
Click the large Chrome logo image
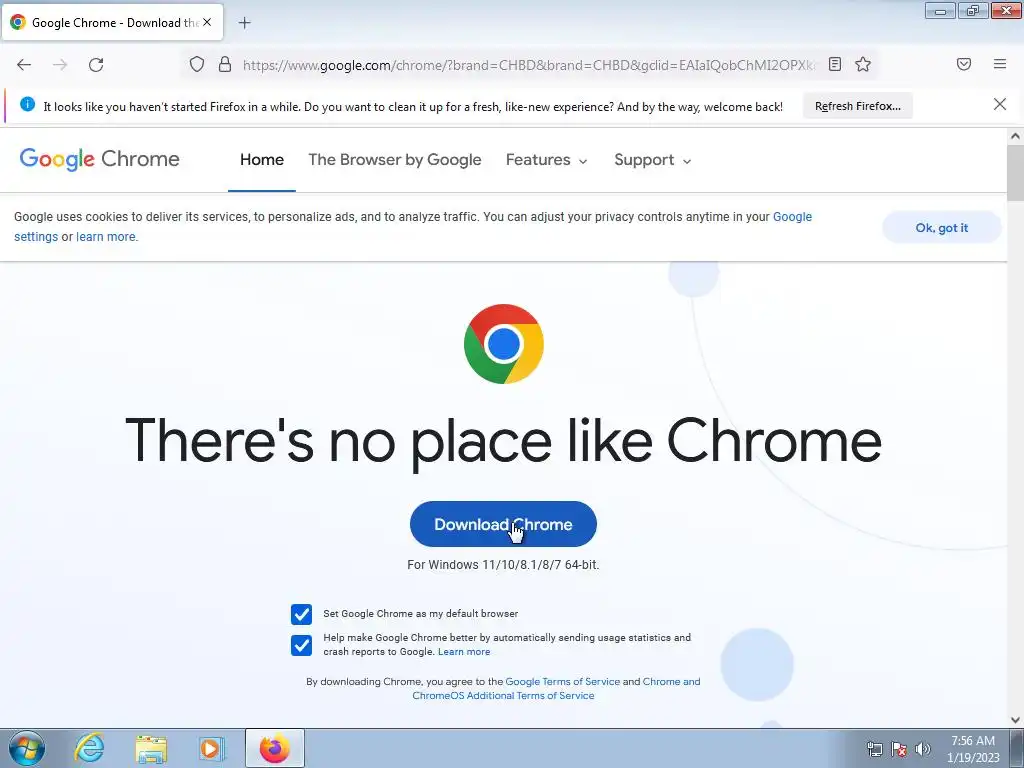pyautogui.click(x=504, y=344)
